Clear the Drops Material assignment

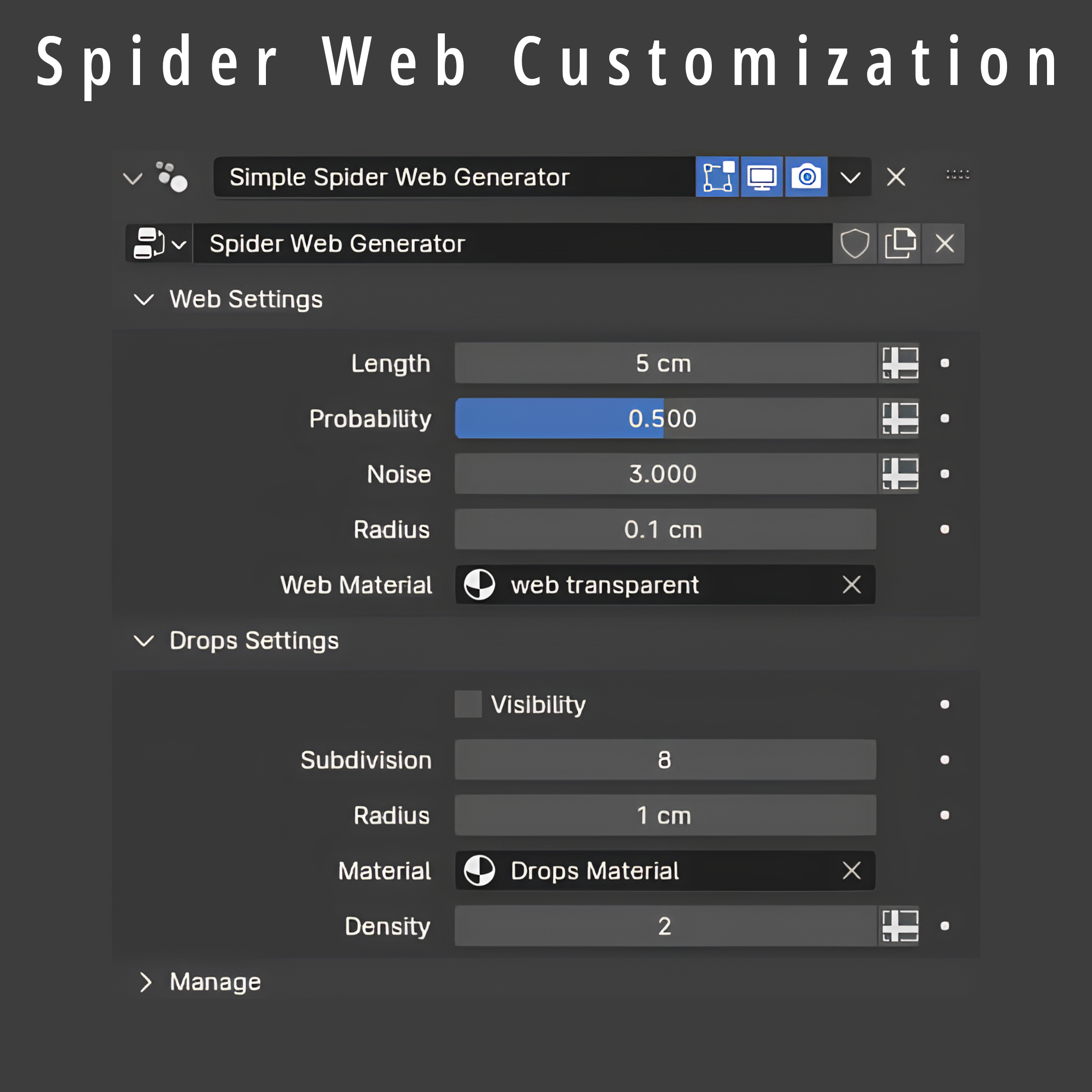click(852, 871)
